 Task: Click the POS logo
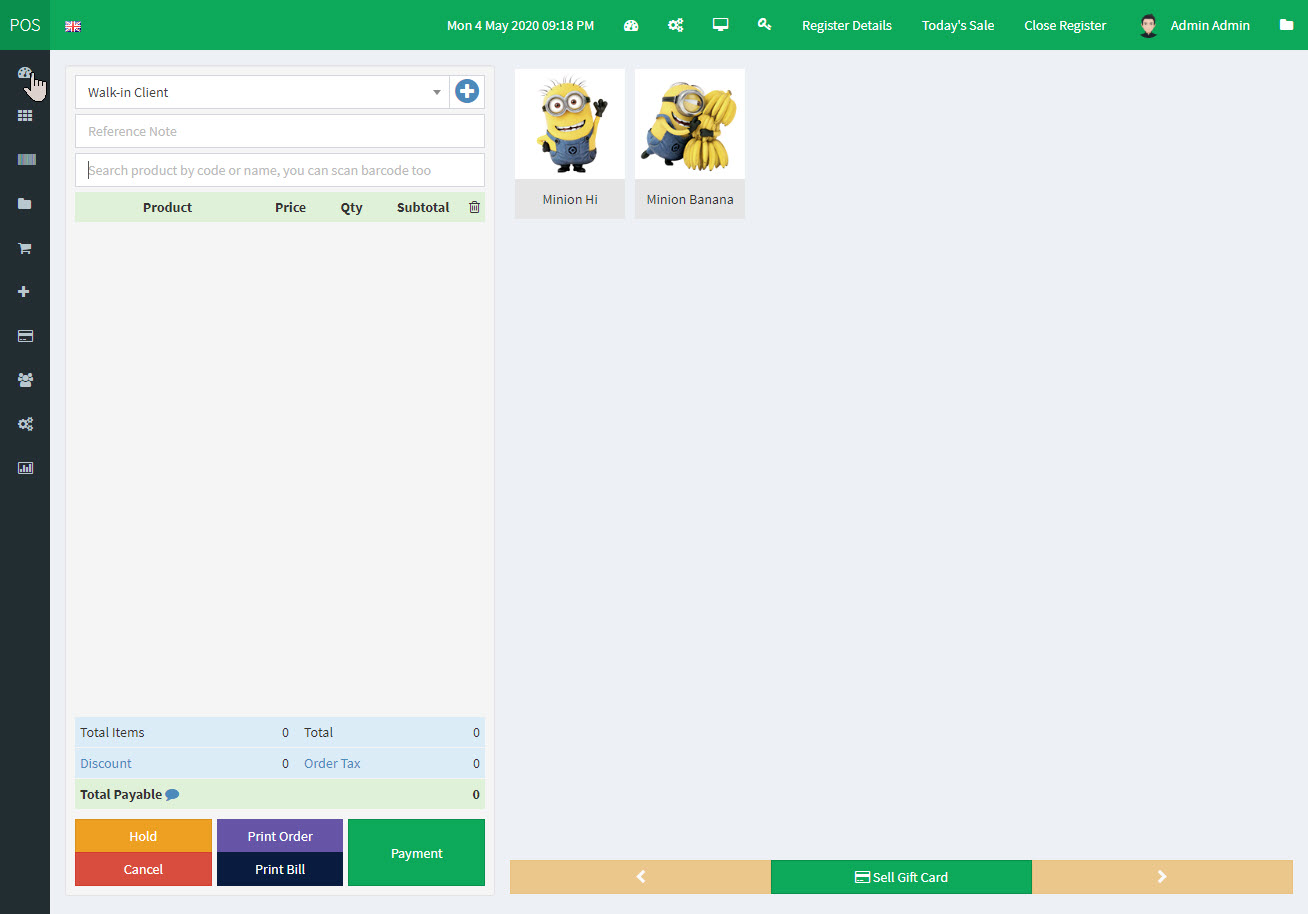click(25, 25)
